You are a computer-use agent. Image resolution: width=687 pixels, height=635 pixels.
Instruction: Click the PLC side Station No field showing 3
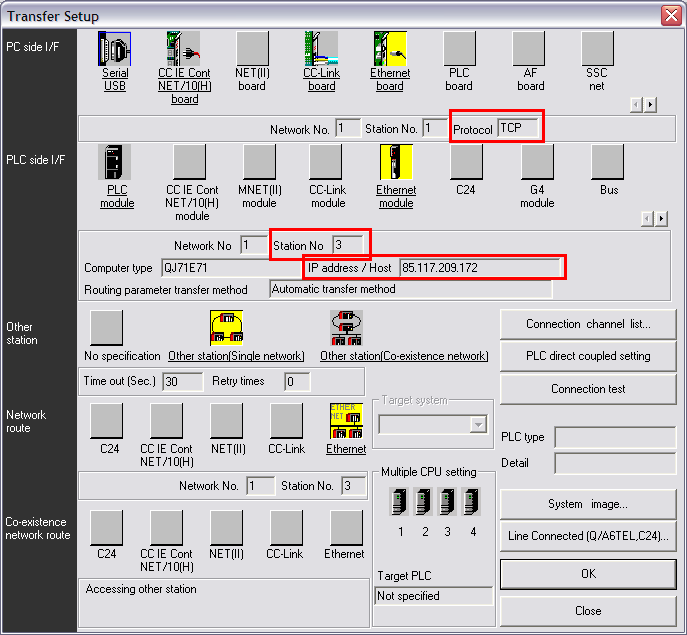coord(348,245)
